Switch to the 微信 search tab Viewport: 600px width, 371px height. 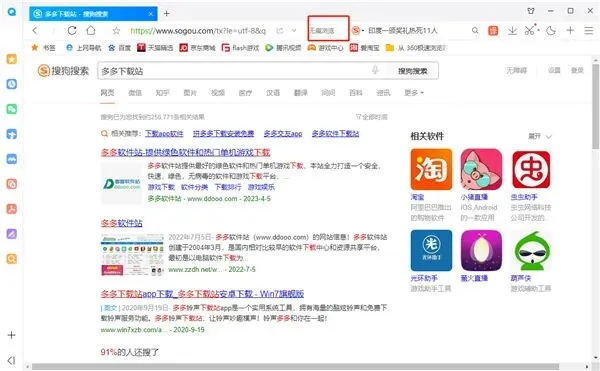pyautogui.click(x=135, y=93)
